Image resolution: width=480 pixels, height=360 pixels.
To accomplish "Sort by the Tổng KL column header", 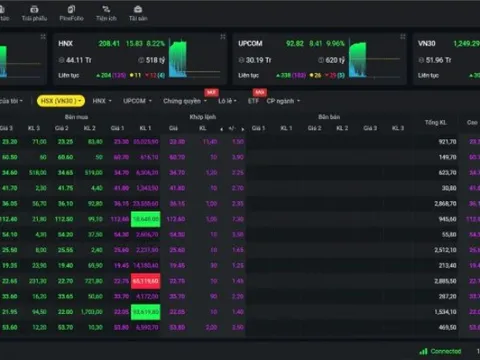I will click(436, 122).
